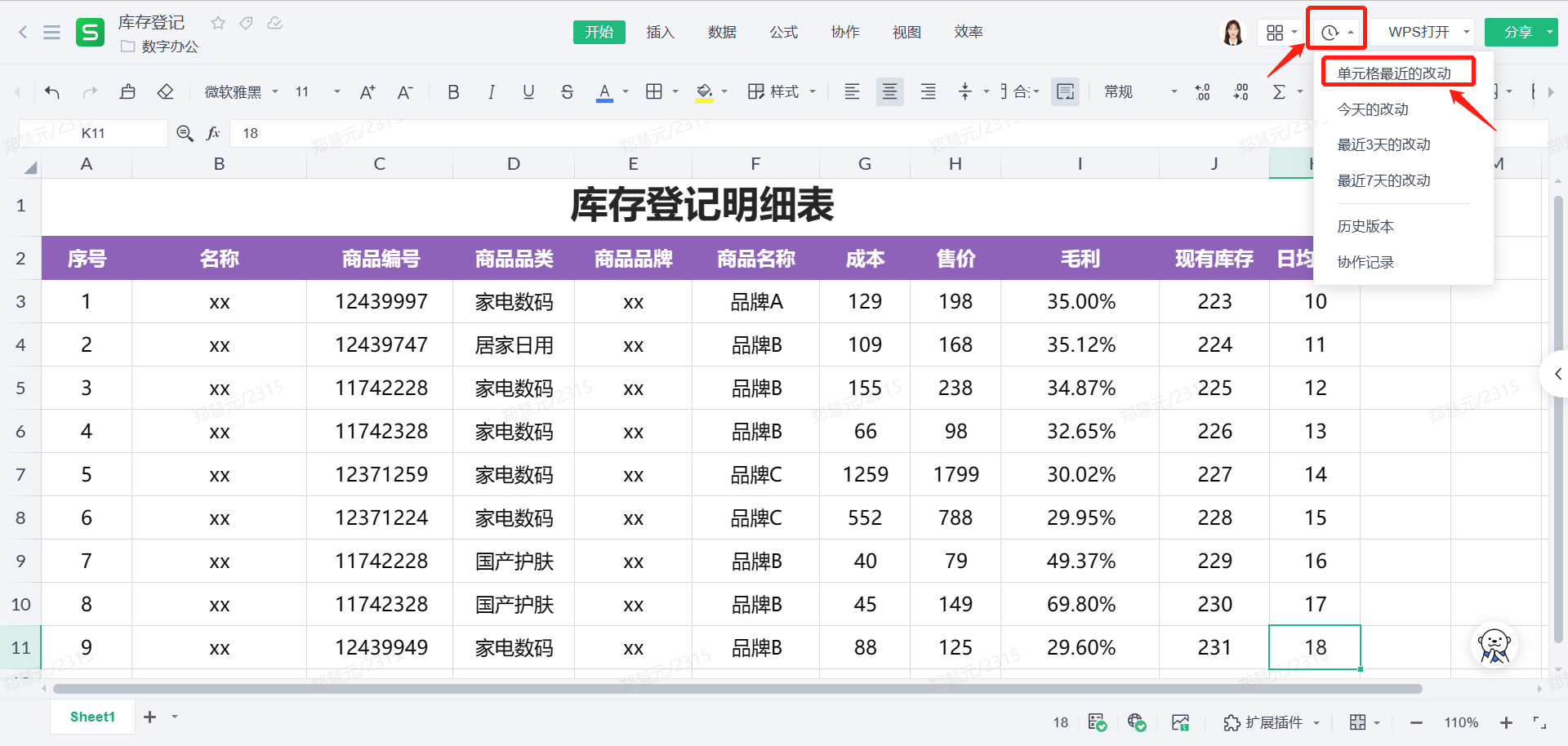Image resolution: width=1568 pixels, height=746 pixels.
Task: Apply the fill color bucket icon
Action: pyautogui.click(x=704, y=92)
